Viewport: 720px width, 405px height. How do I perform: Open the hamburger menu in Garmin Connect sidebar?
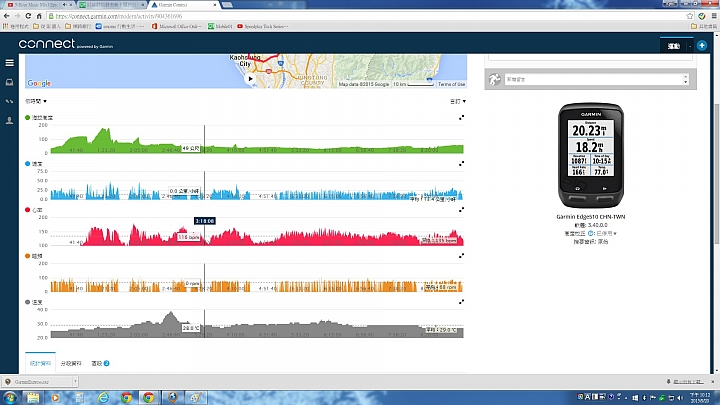[x=9, y=63]
